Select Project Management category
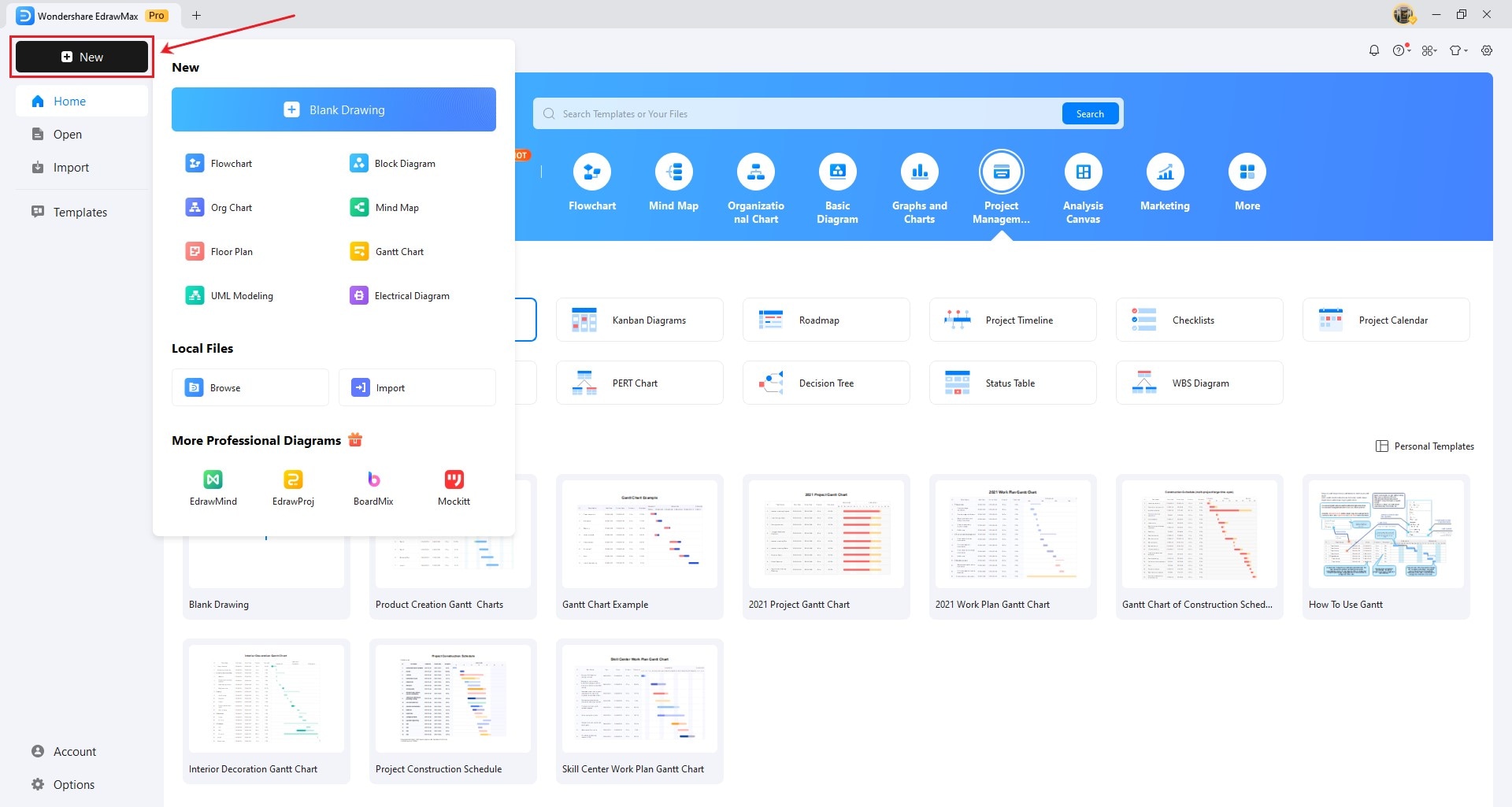 [1002, 189]
